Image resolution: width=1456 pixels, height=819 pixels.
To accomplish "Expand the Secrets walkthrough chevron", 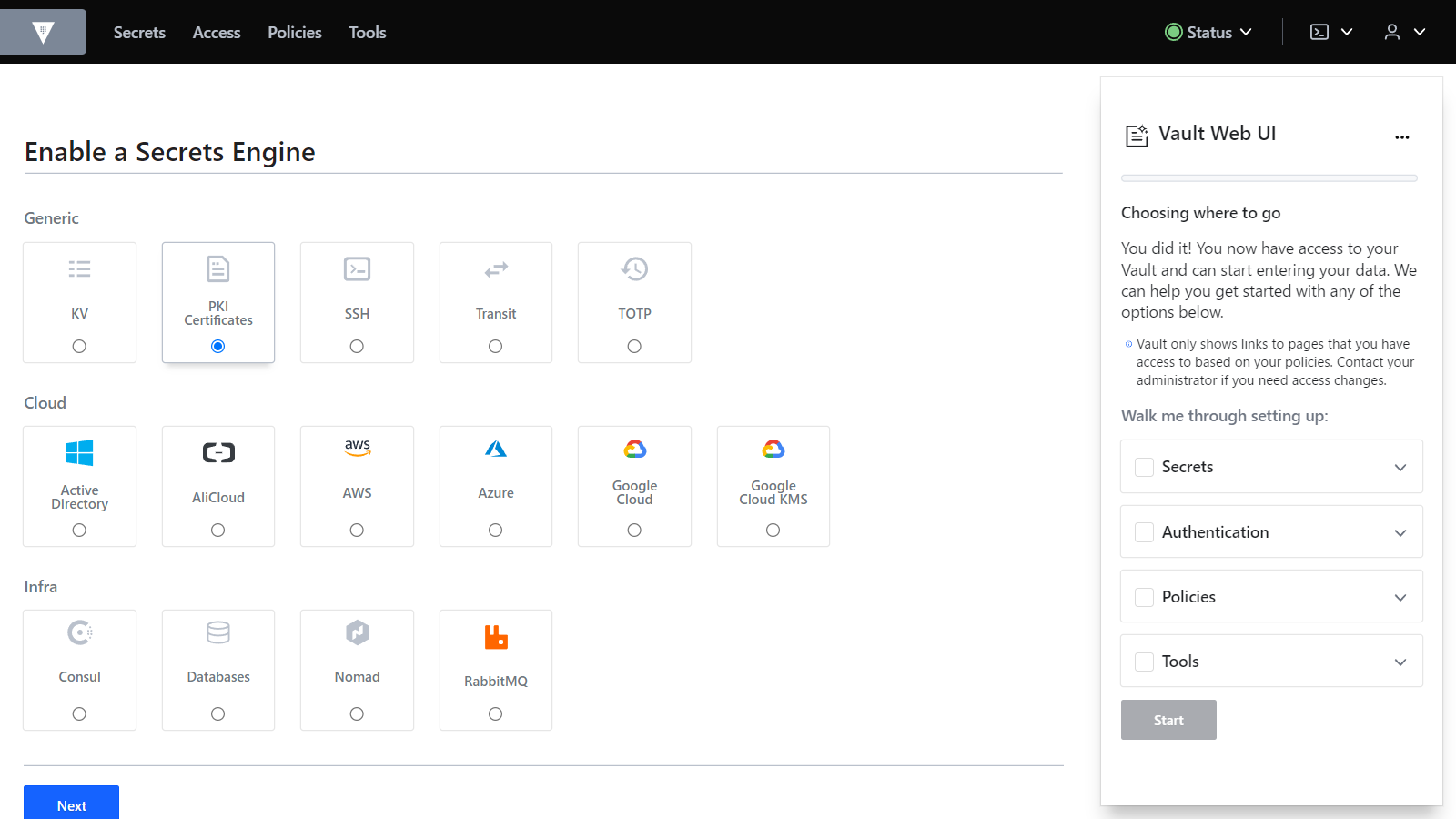I will click(x=1400, y=467).
